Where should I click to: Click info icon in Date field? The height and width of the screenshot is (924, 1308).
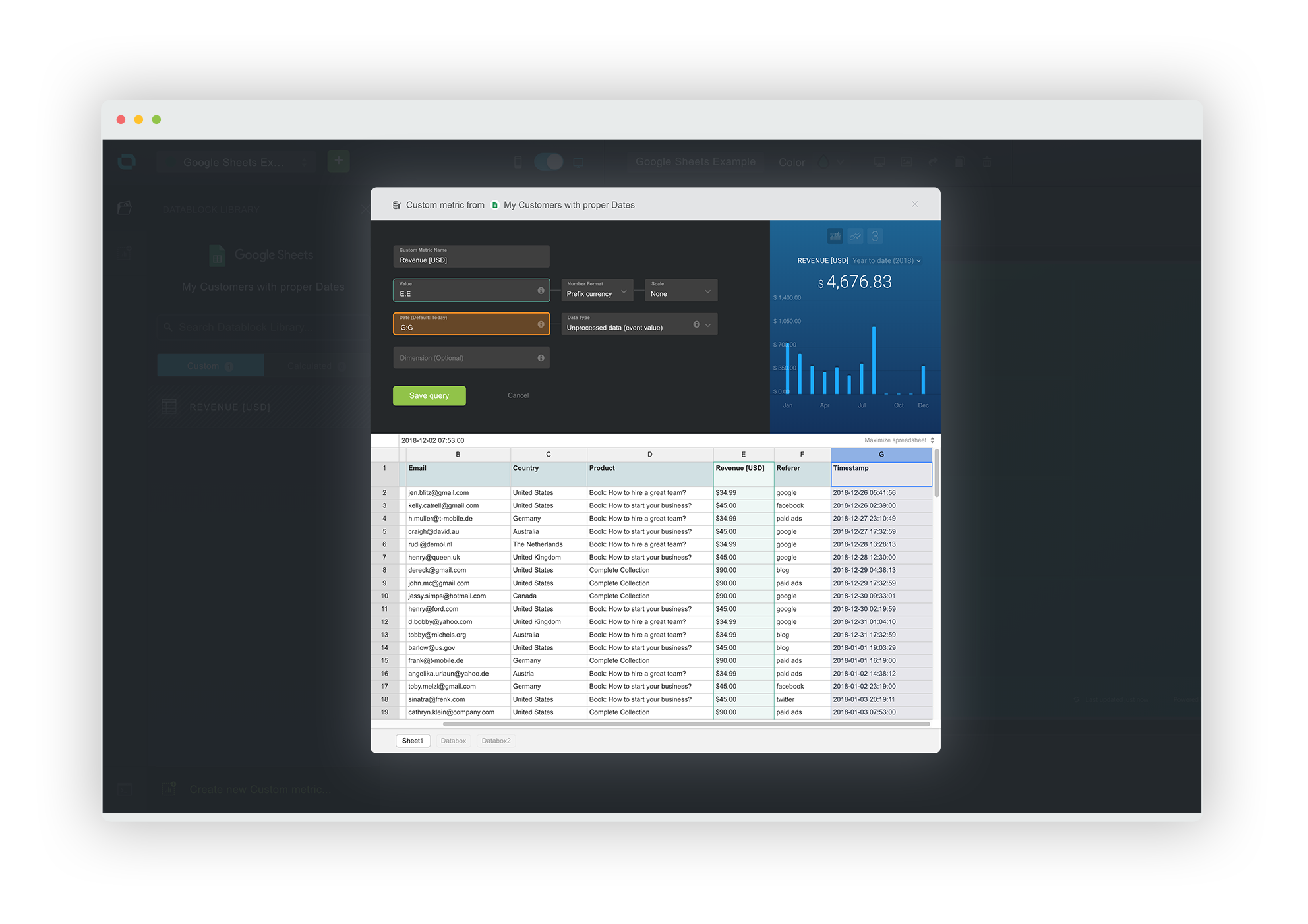[x=541, y=324]
